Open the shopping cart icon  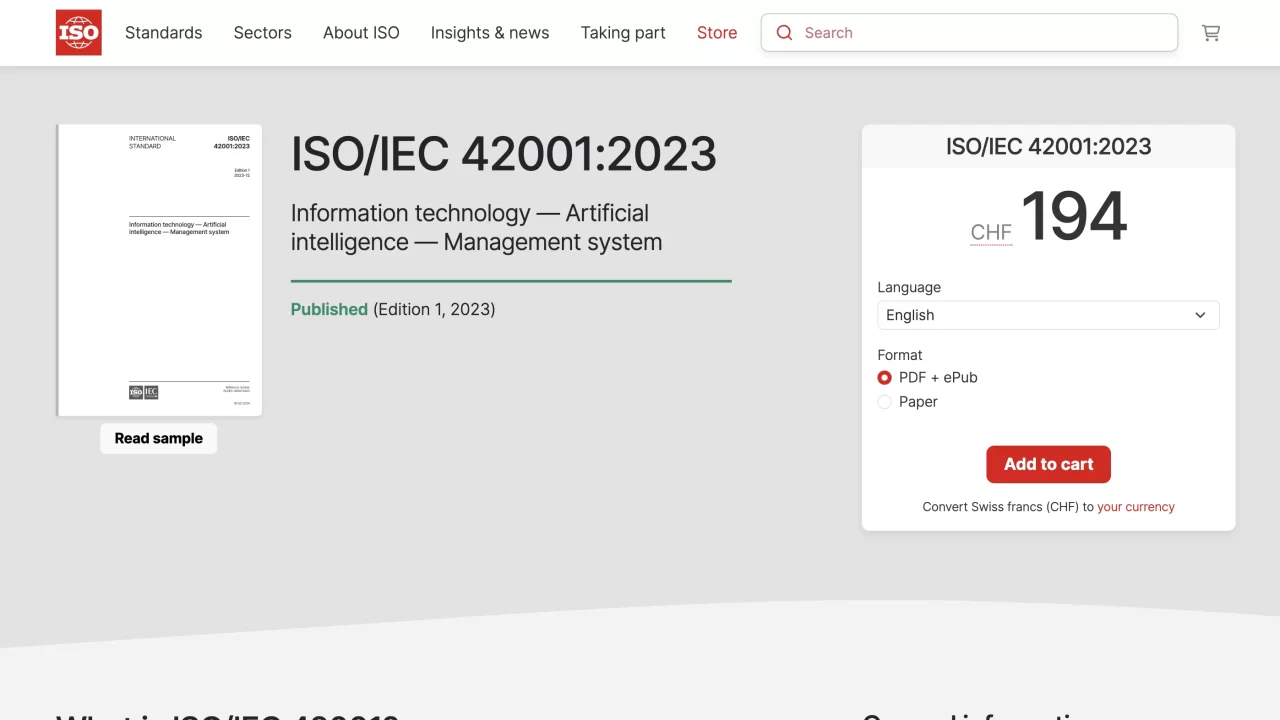coord(1211,33)
